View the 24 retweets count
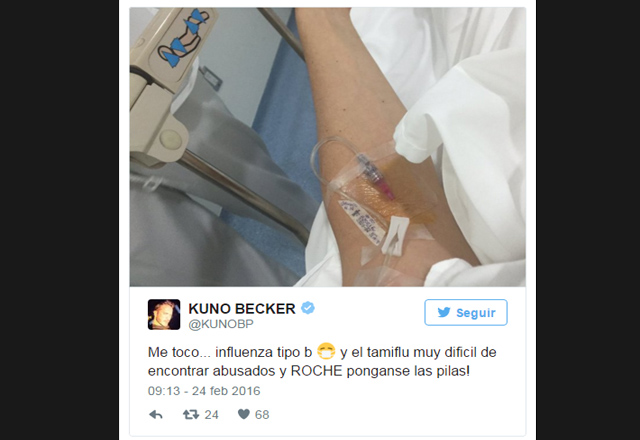Screen dimensions: 640x440 click(x=211, y=415)
